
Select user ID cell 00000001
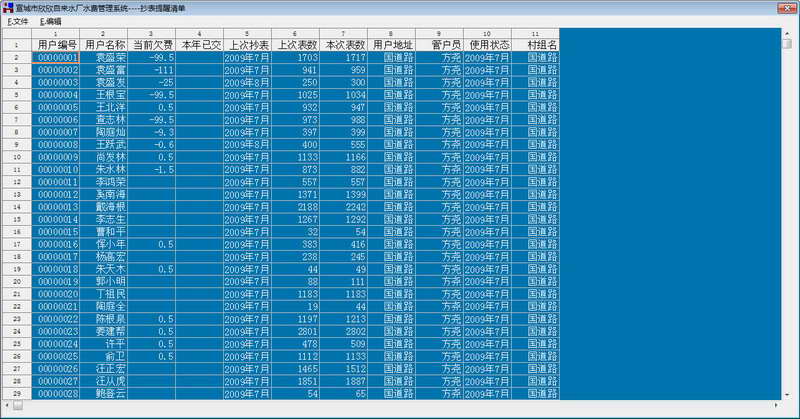pyautogui.click(x=56, y=57)
